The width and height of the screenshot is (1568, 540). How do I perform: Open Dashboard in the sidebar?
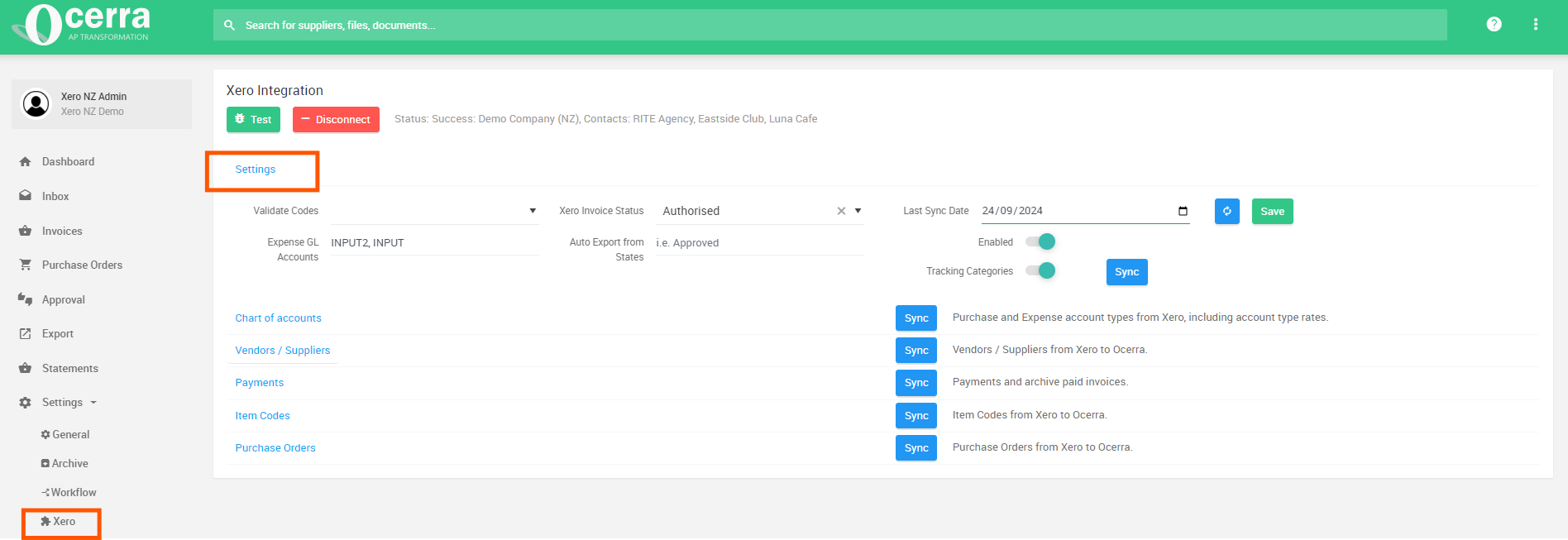(68, 162)
